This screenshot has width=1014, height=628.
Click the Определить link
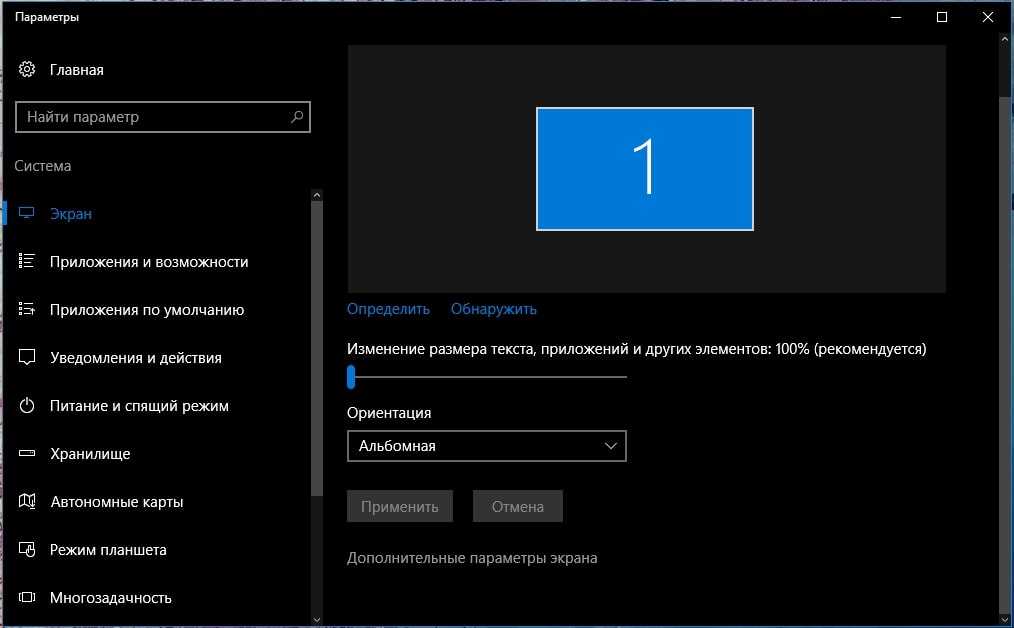click(388, 309)
